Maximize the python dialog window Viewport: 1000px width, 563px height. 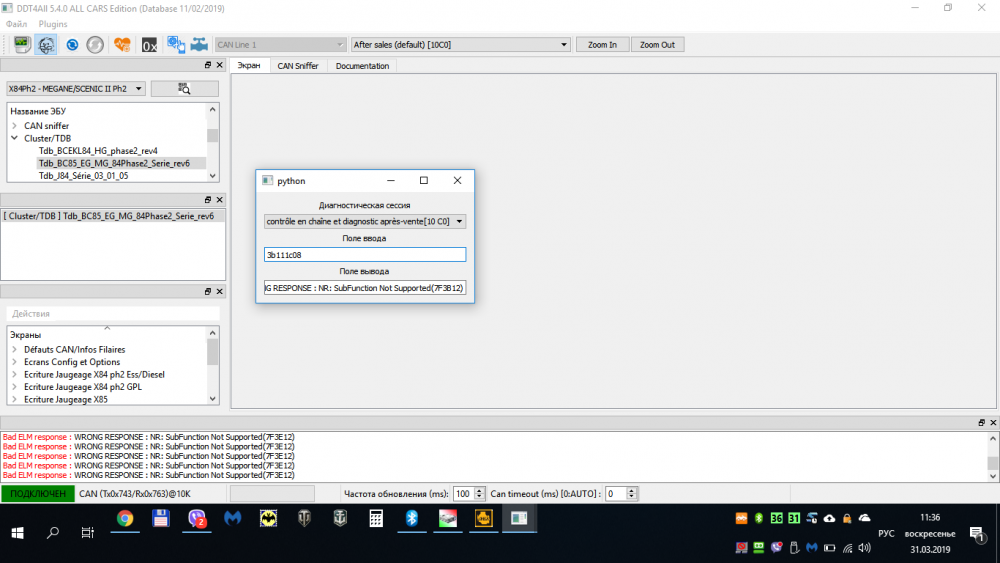pyautogui.click(x=423, y=180)
